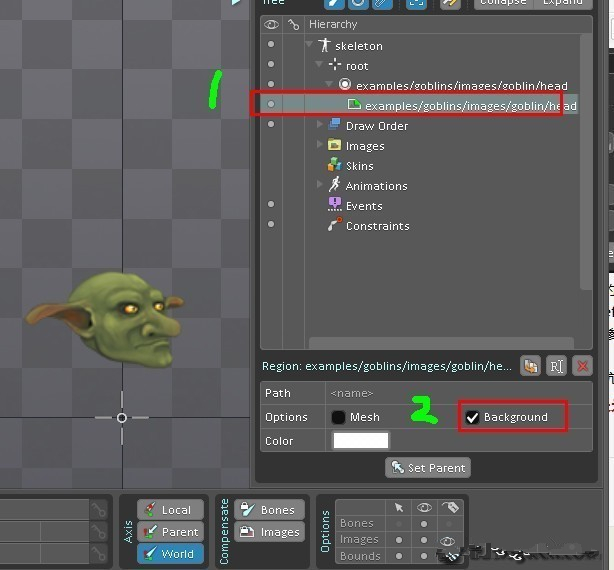
Task: Toggle the Bounds selectable dot in Options
Action: pos(399,556)
